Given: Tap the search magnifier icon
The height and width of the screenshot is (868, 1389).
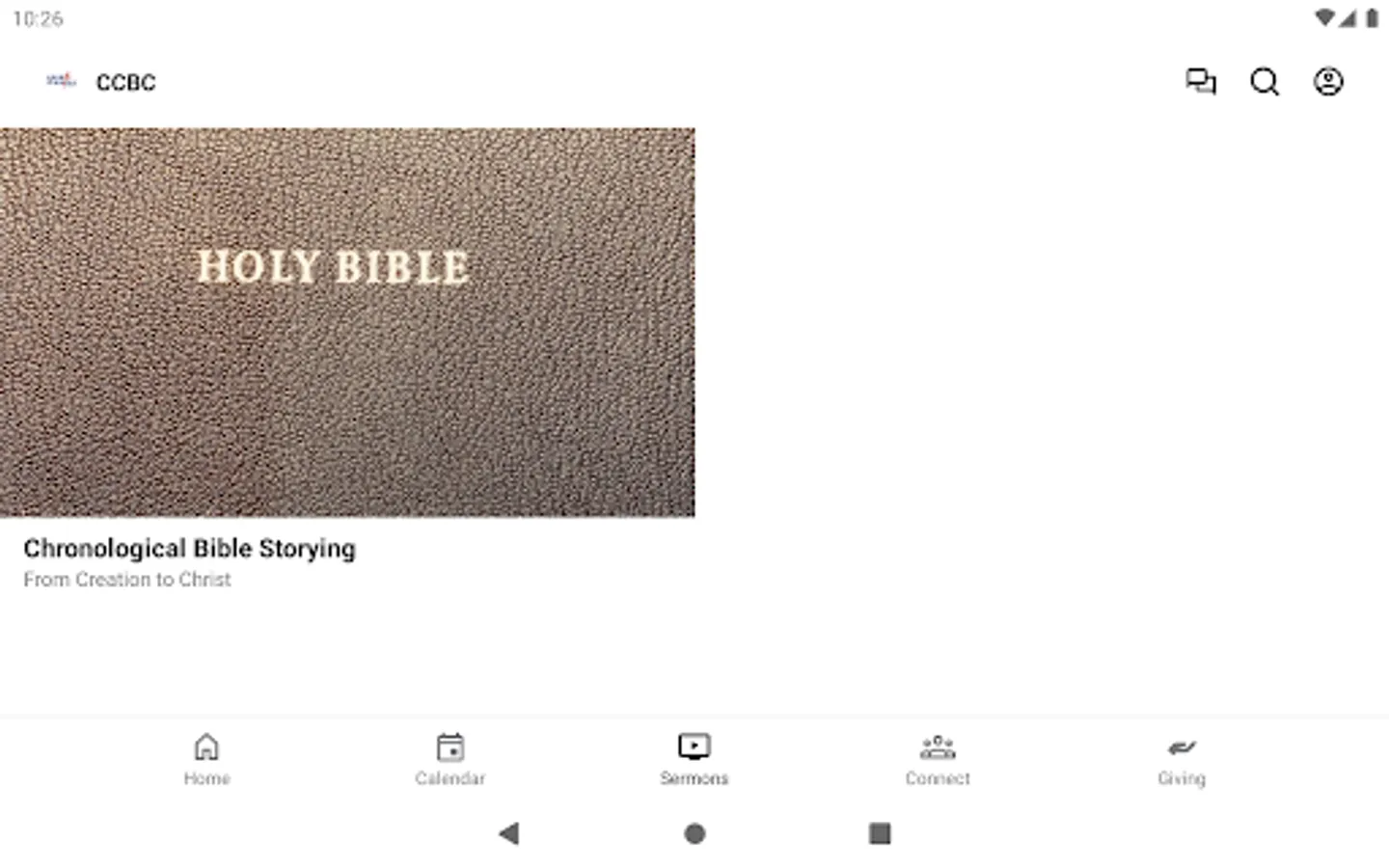Looking at the screenshot, I should tap(1265, 82).
